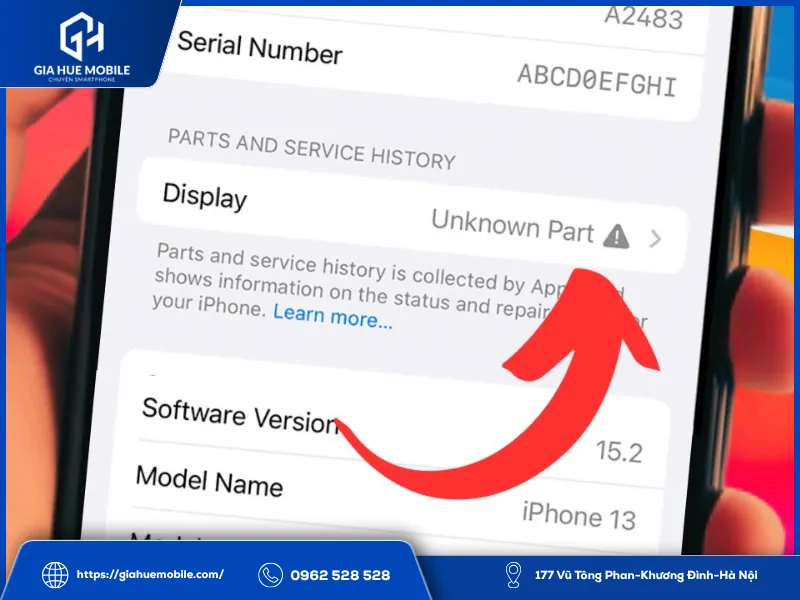
Task: Click the location pin icon in the footer
Action: click(x=513, y=575)
